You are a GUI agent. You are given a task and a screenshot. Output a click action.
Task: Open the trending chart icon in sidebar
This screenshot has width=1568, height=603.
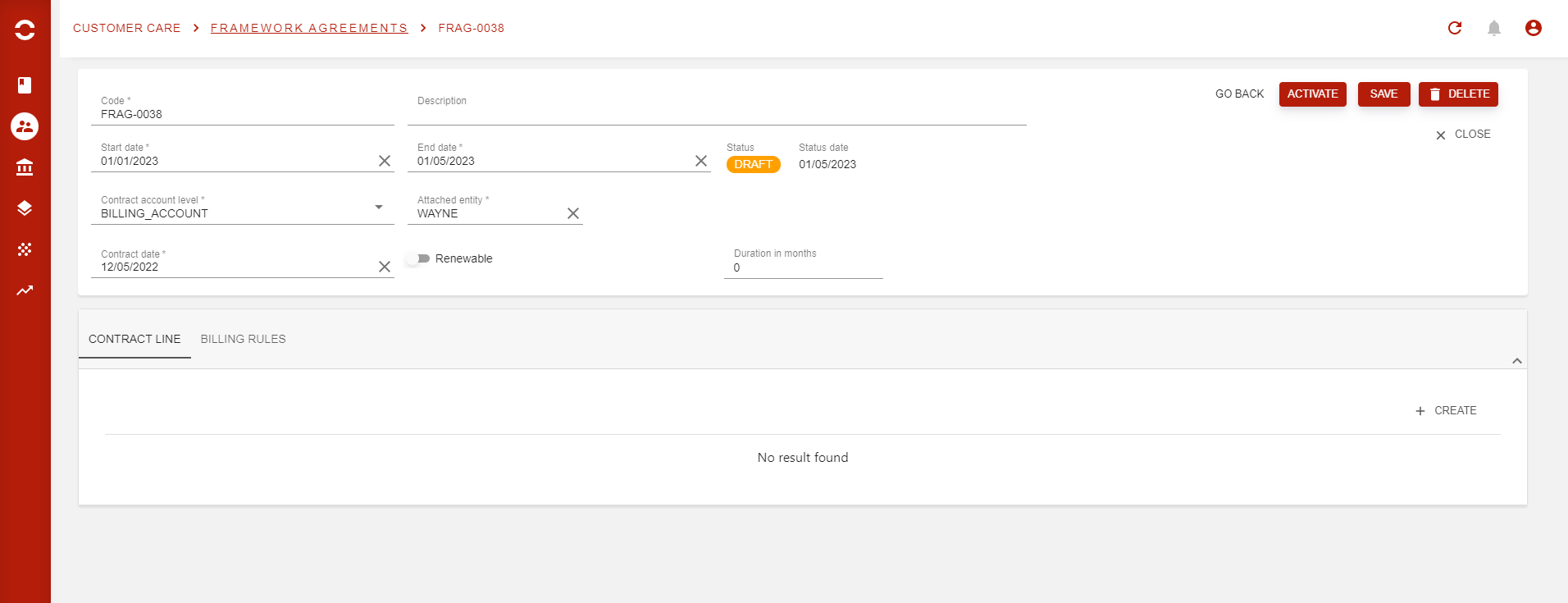click(x=25, y=290)
